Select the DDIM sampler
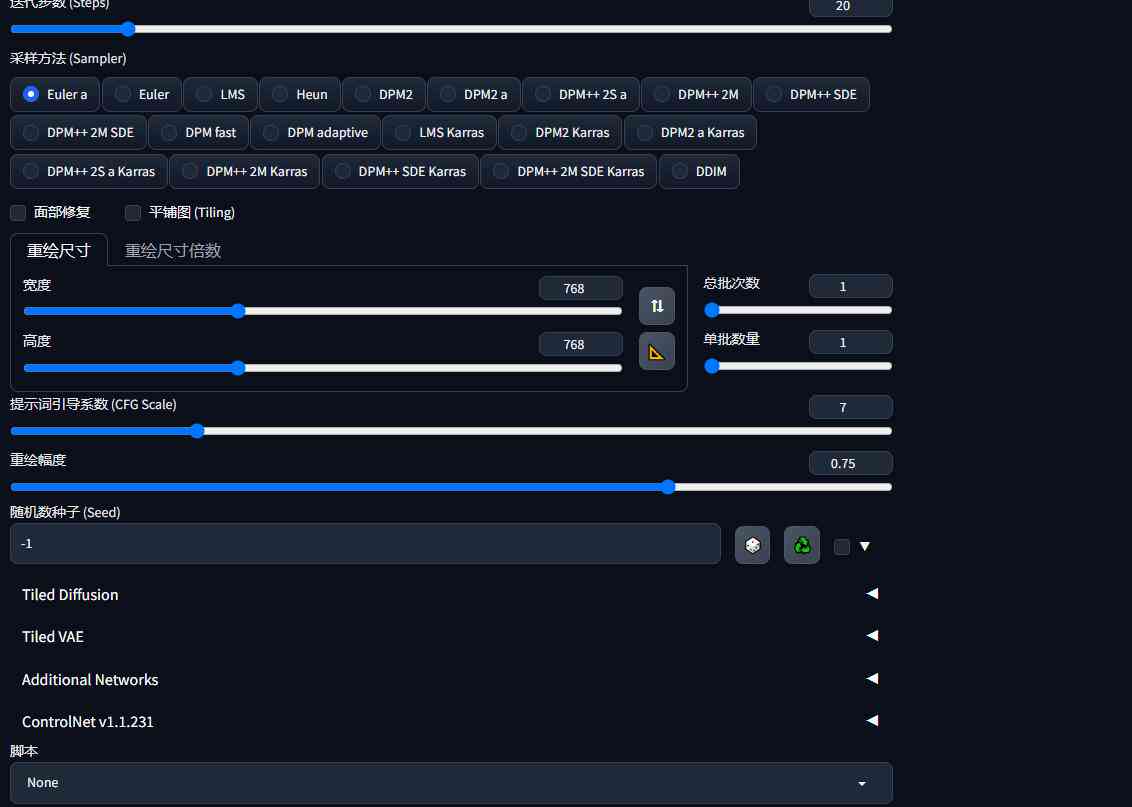Viewport: 1132px width, 807px height. pos(699,172)
